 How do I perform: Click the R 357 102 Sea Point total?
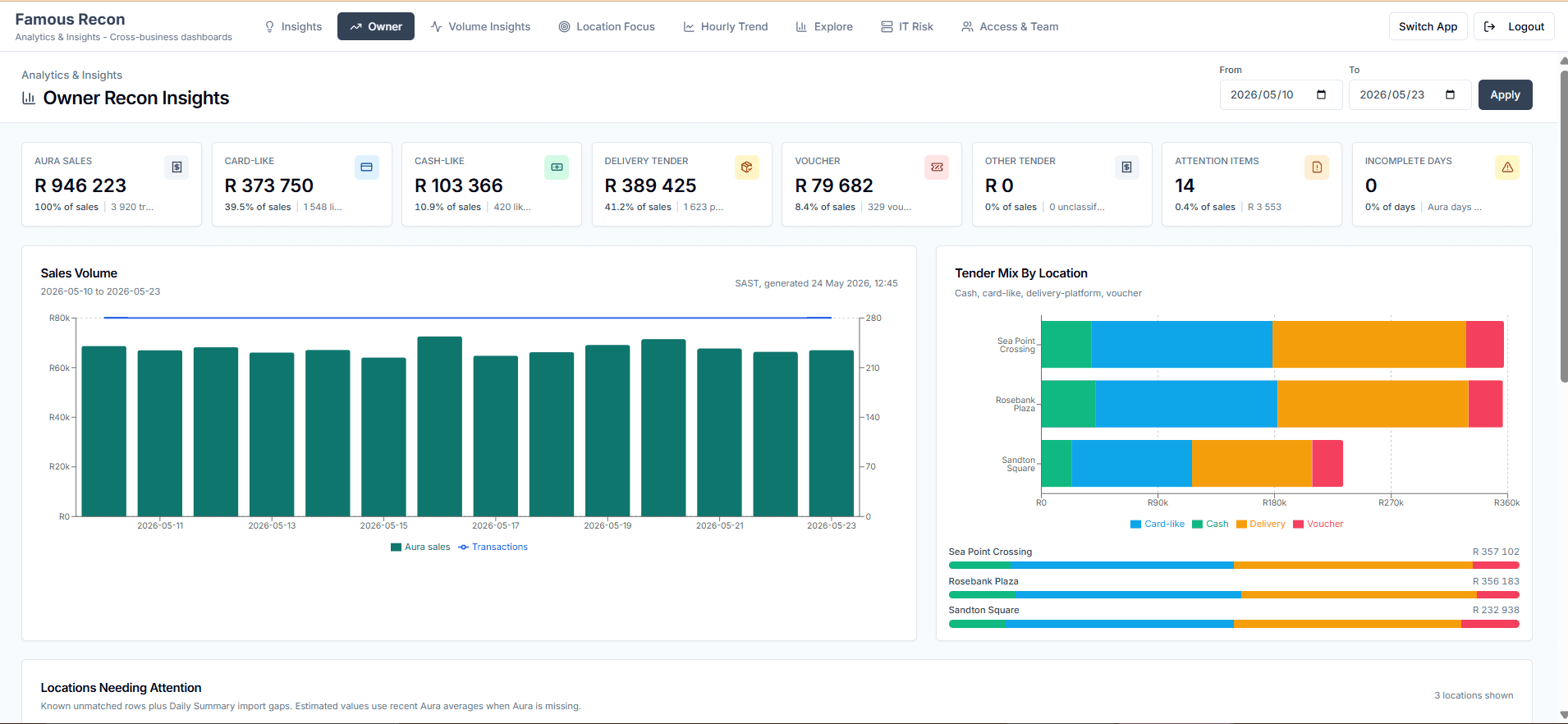(1496, 552)
